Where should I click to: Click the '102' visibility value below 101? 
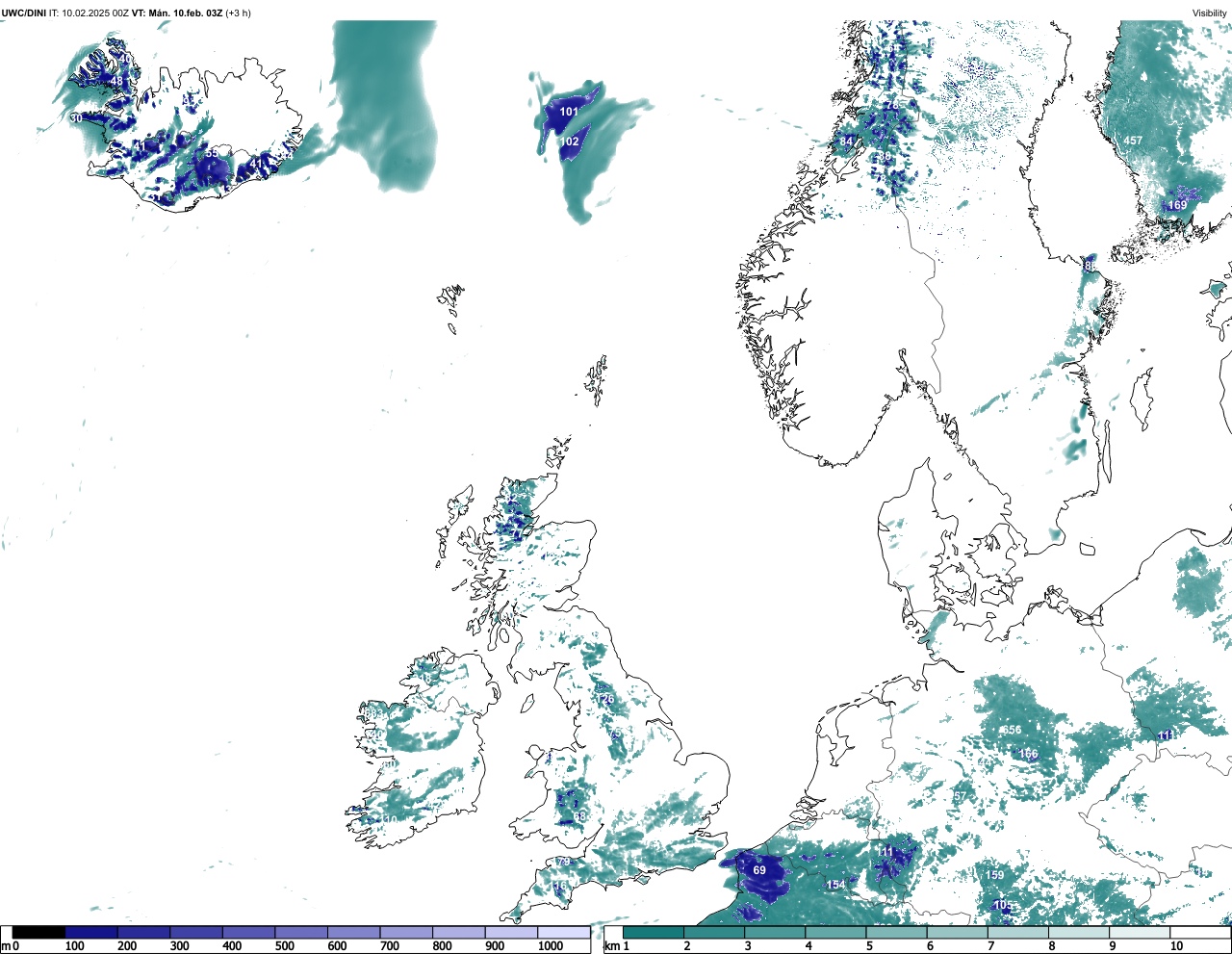click(570, 142)
